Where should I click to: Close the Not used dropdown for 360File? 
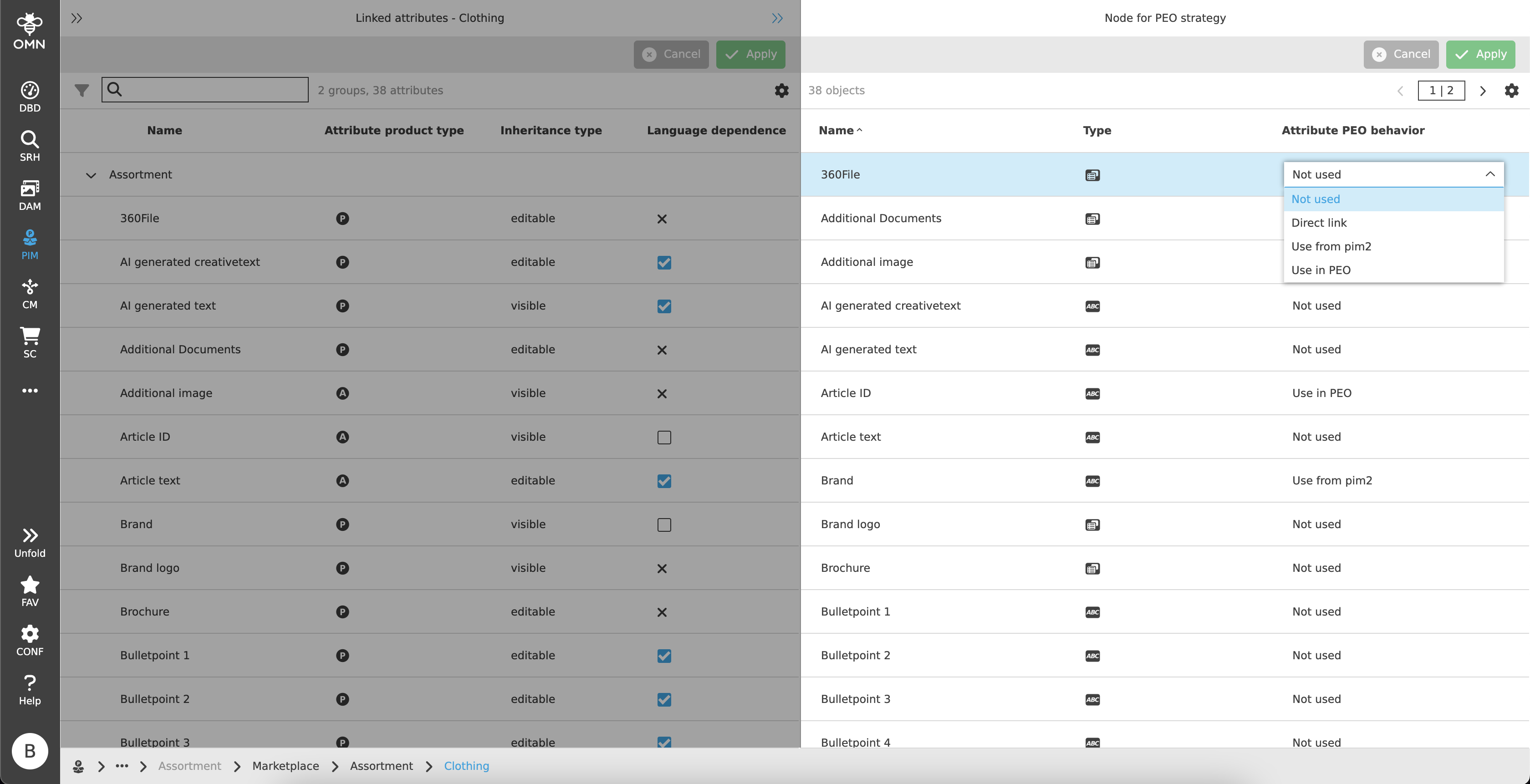pos(1489,174)
